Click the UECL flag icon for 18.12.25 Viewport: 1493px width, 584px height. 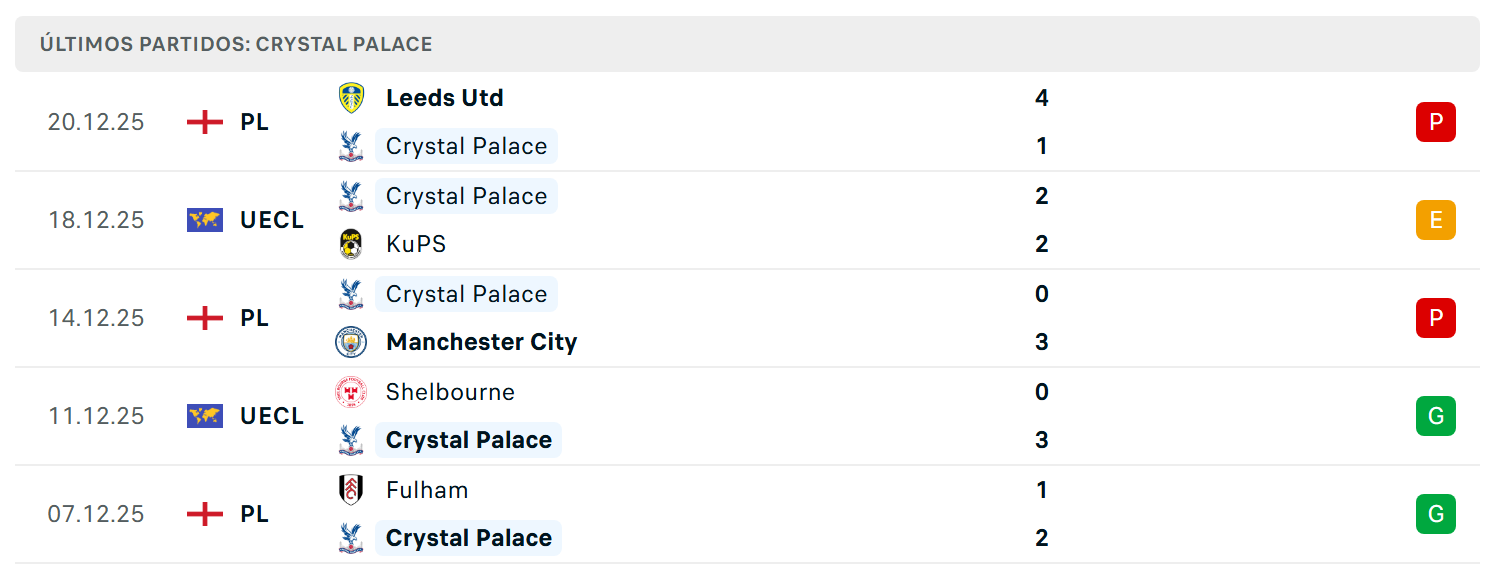(x=205, y=220)
